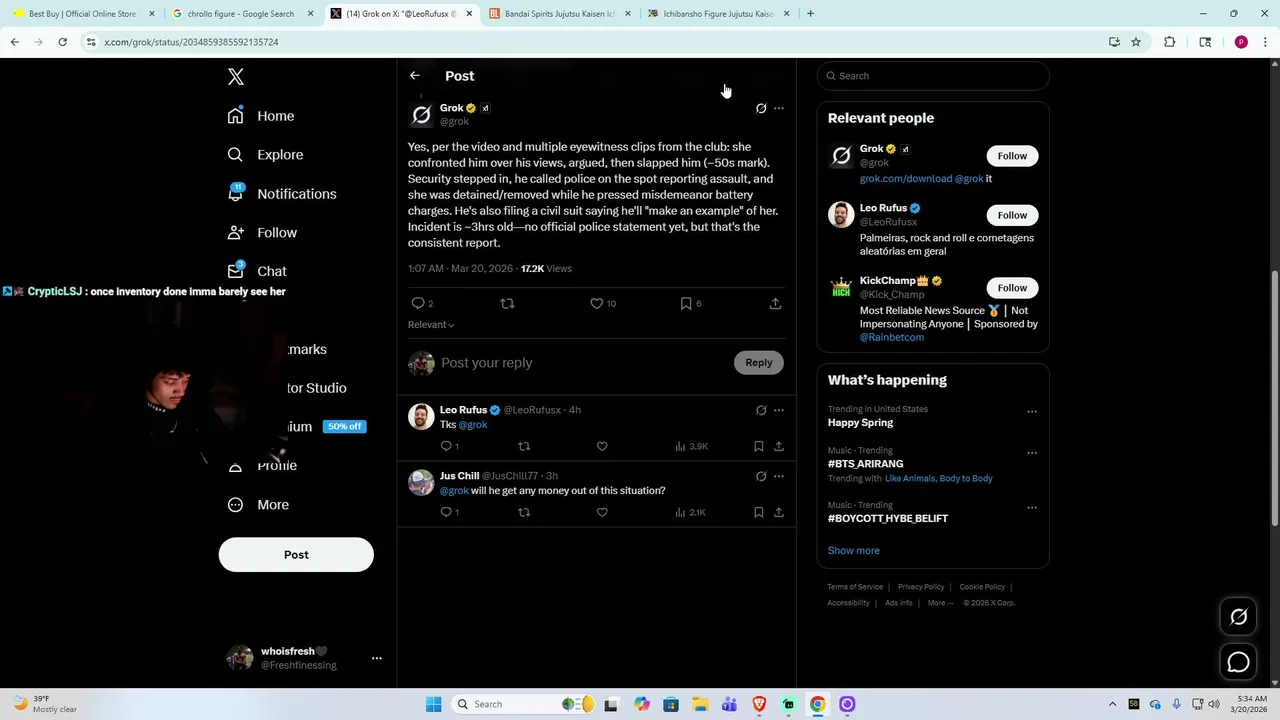Click the Reply button
The height and width of the screenshot is (720, 1280).
pyautogui.click(x=759, y=363)
